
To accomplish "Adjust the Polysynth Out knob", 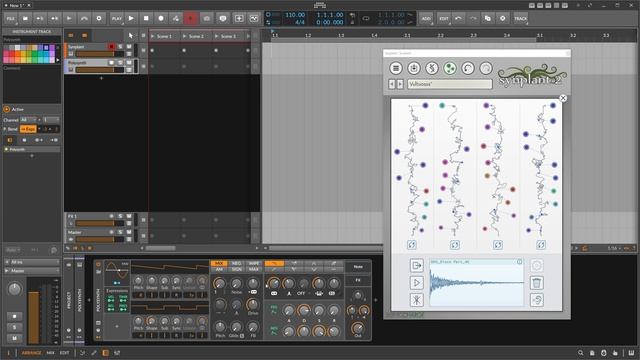I will pos(358,328).
